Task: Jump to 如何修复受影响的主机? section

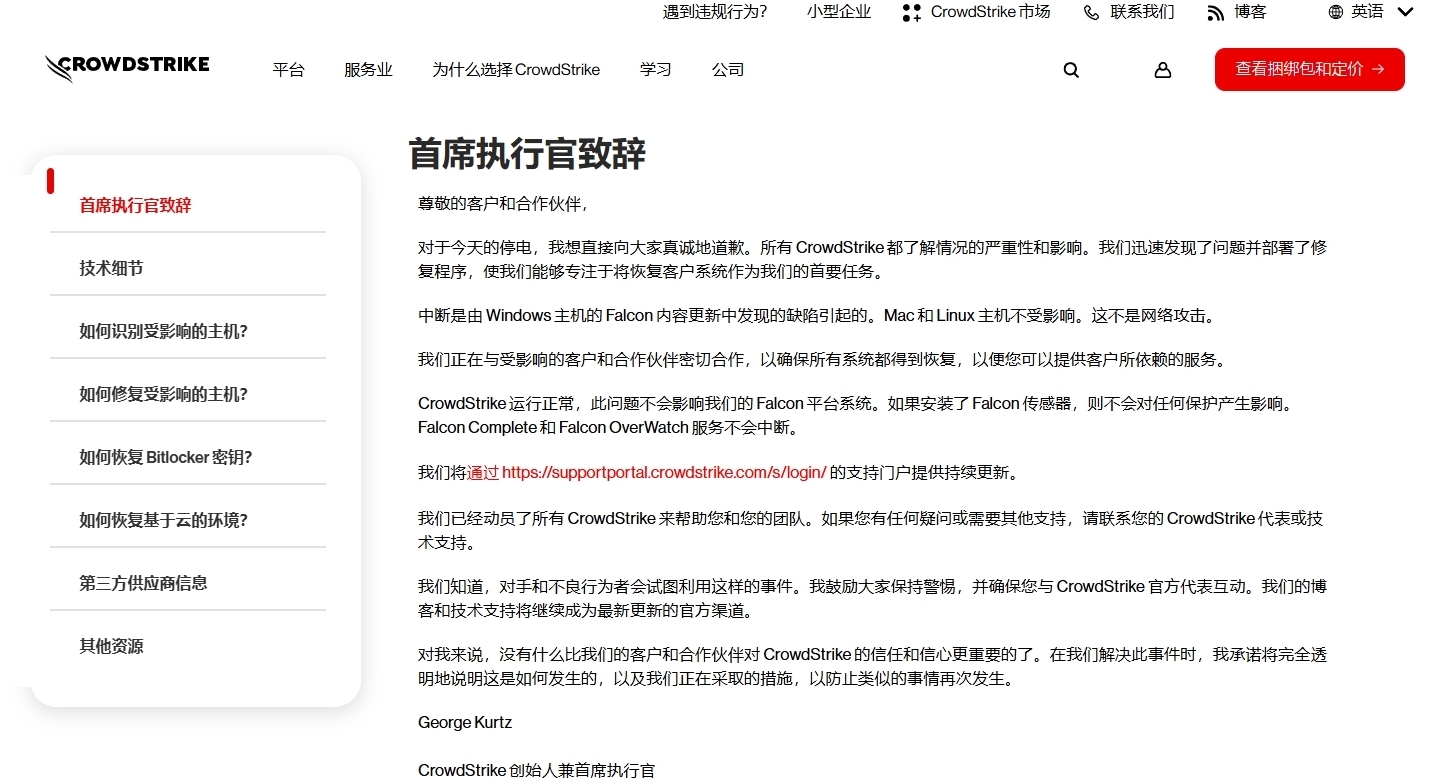Action: (163, 394)
